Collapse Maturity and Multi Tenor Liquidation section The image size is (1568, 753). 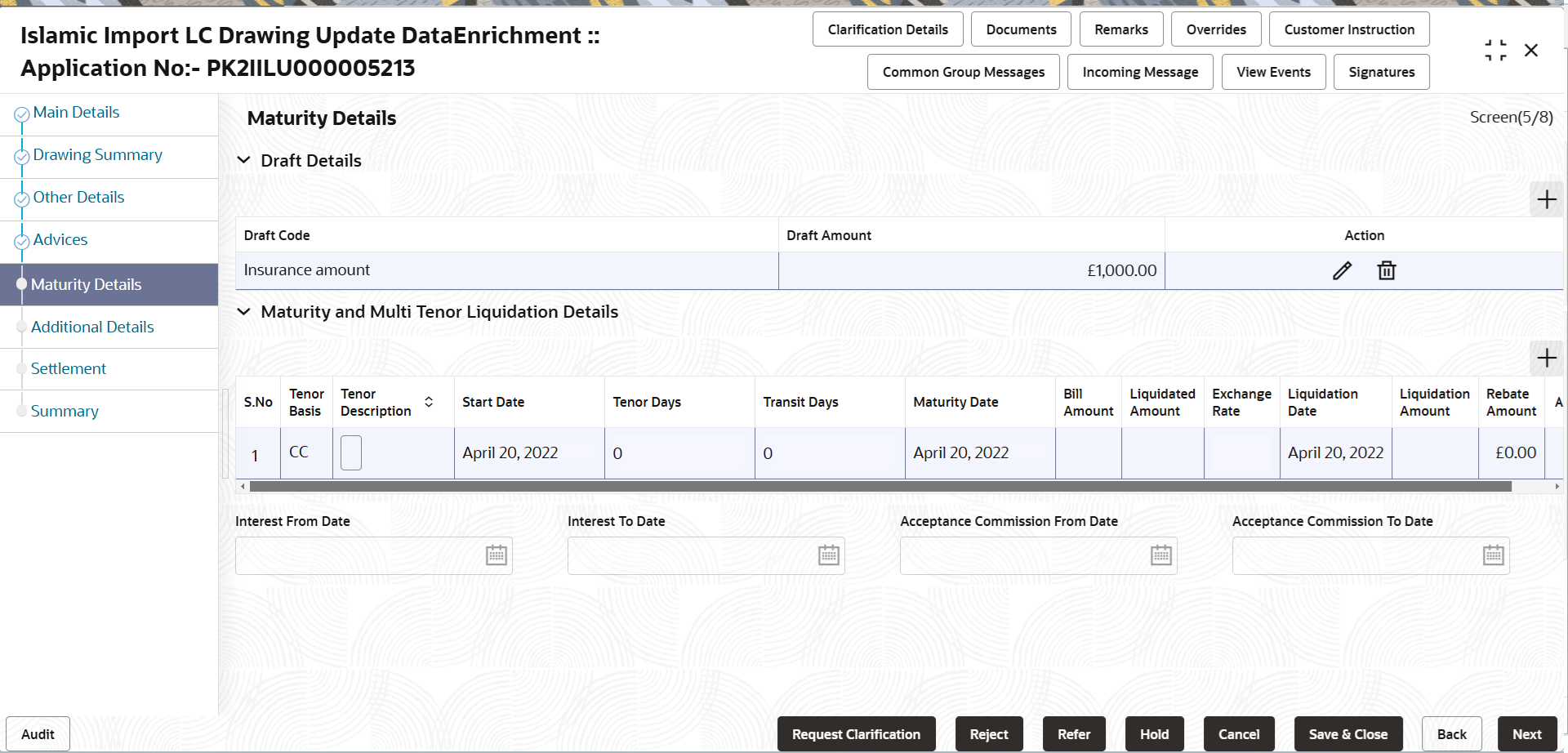point(243,311)
